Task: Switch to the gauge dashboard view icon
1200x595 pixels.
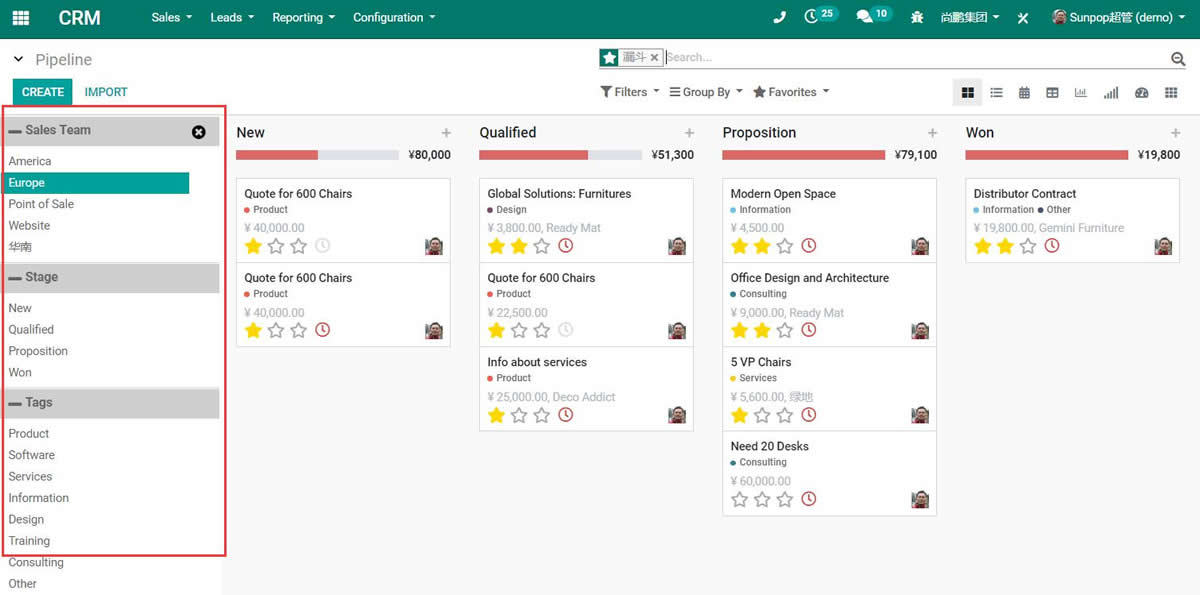Action: 1142,93
